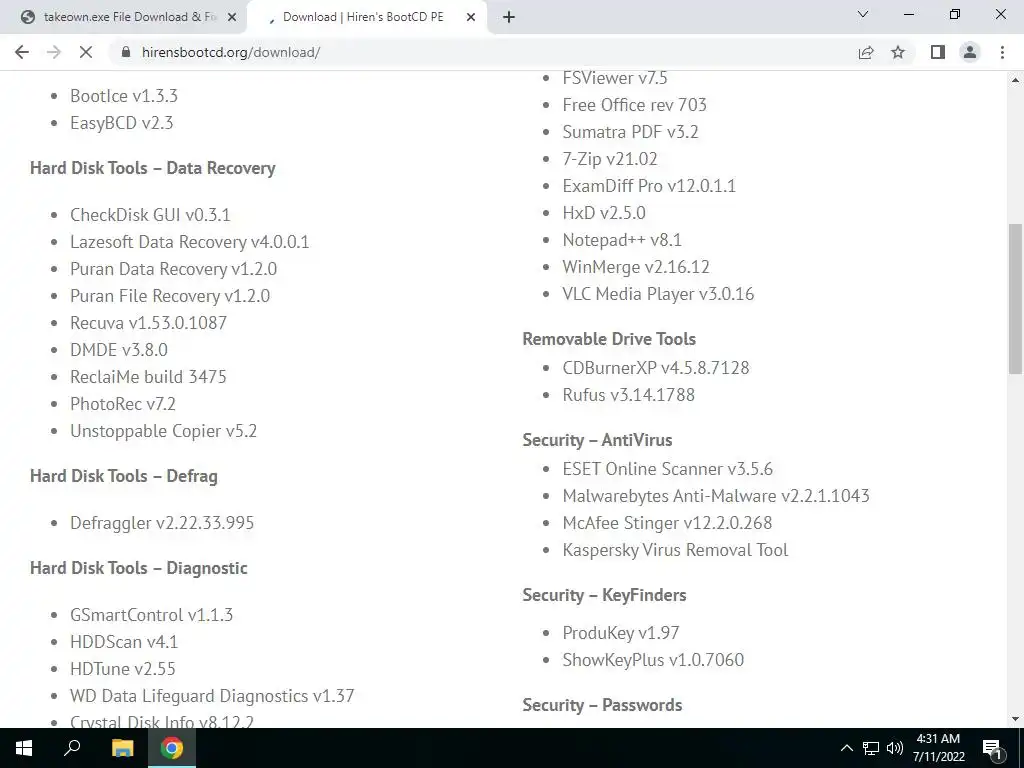This screenshot has height=768, width=1024.
Task: Open the tab search dropdown
Action: pyautogui.click(x=863, y=14)
